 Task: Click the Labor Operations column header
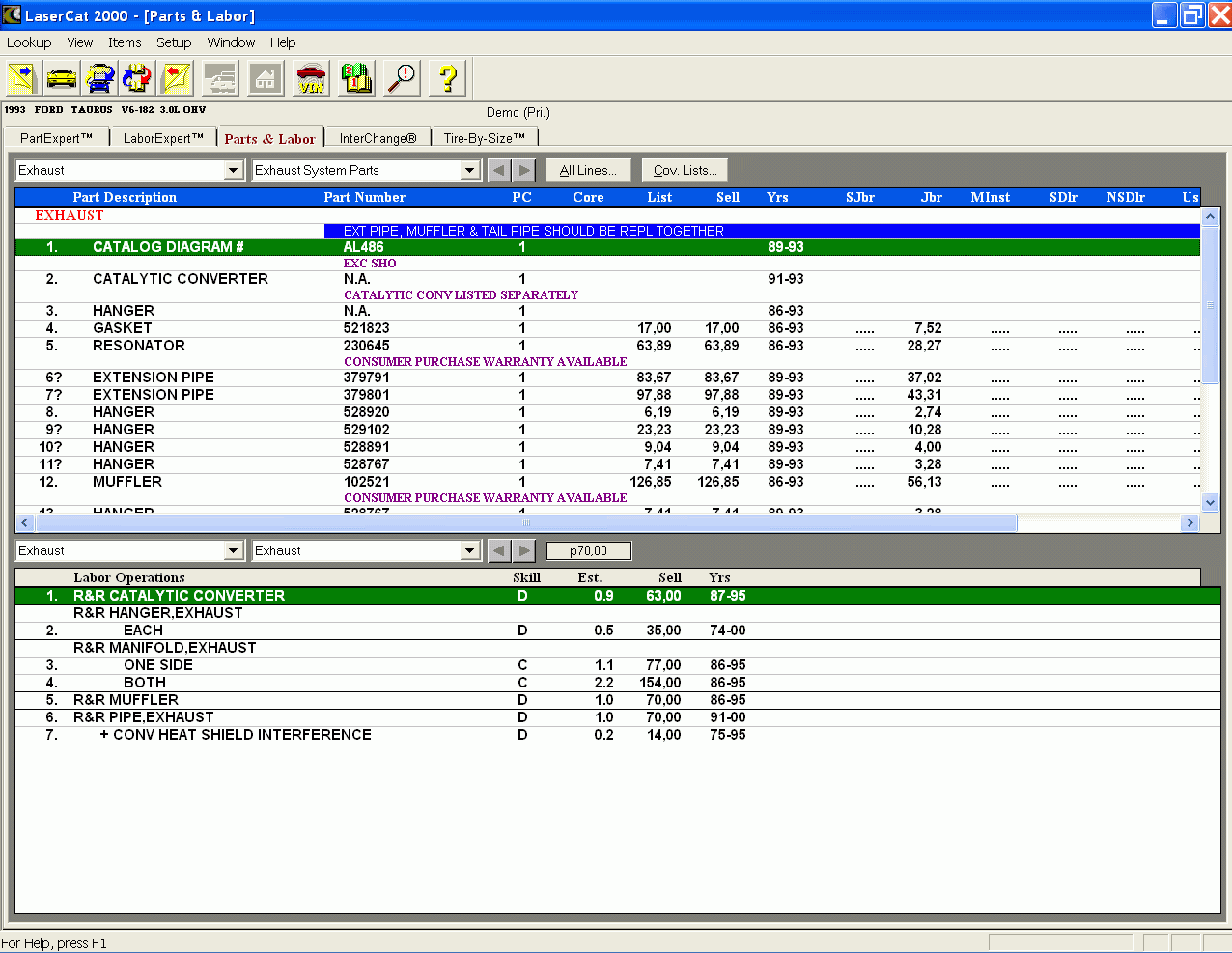[129, 577]
